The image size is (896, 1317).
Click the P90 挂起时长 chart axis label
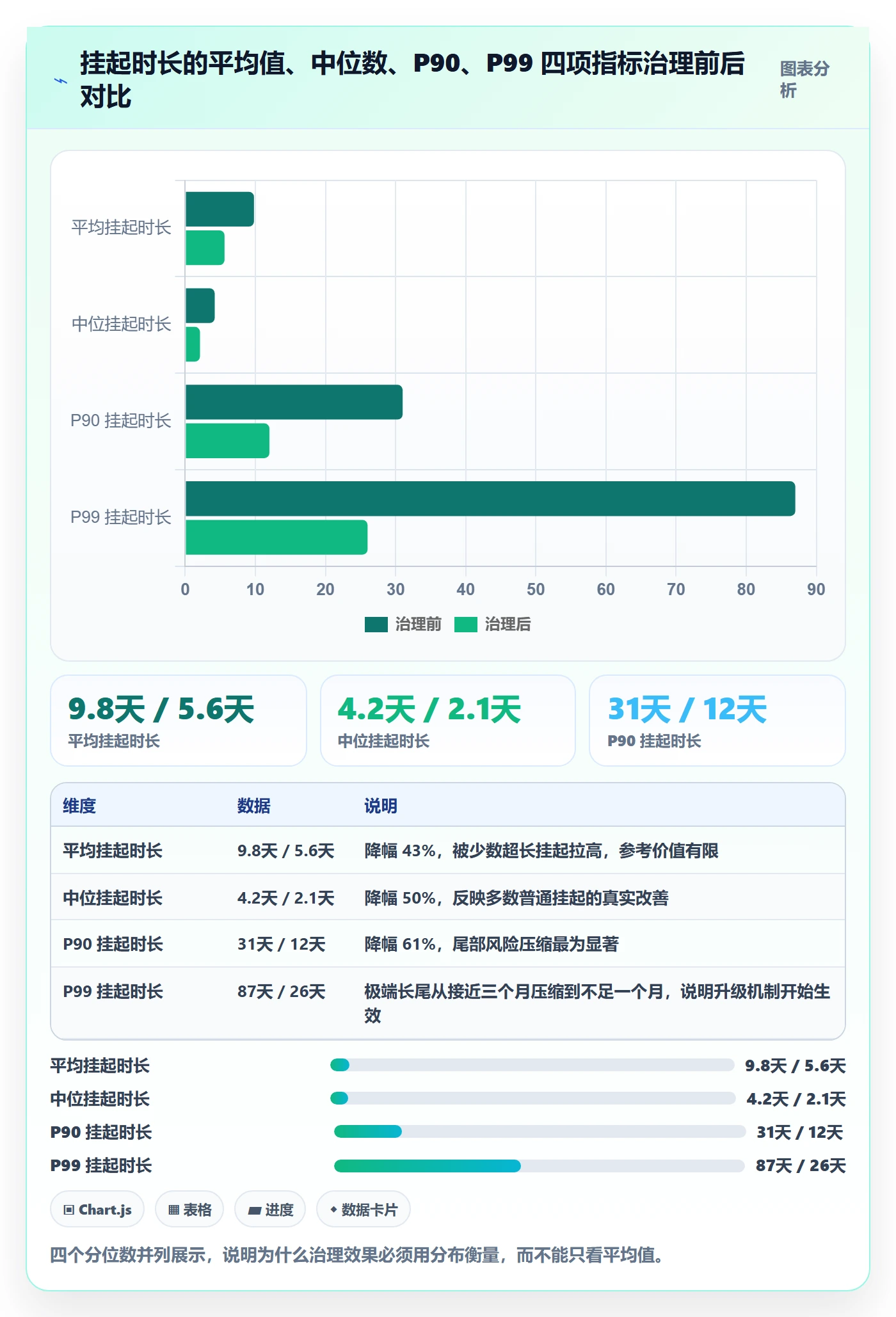click(x=121, y=420)
